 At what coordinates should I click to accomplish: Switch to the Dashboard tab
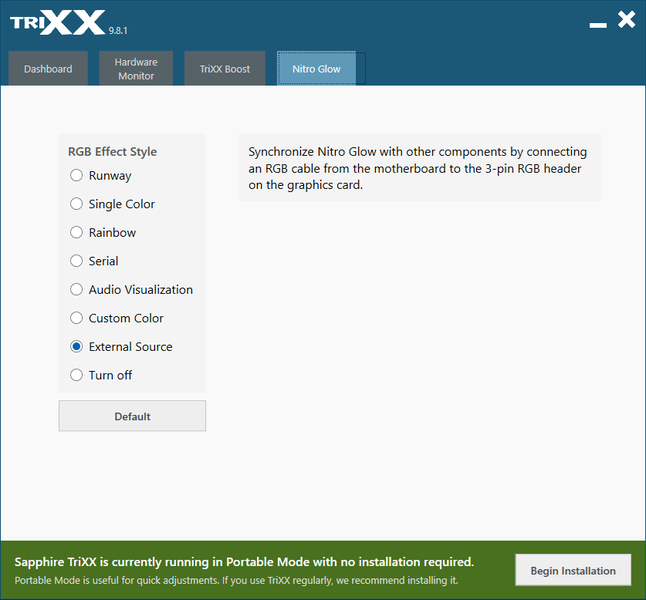coord(48,68)
